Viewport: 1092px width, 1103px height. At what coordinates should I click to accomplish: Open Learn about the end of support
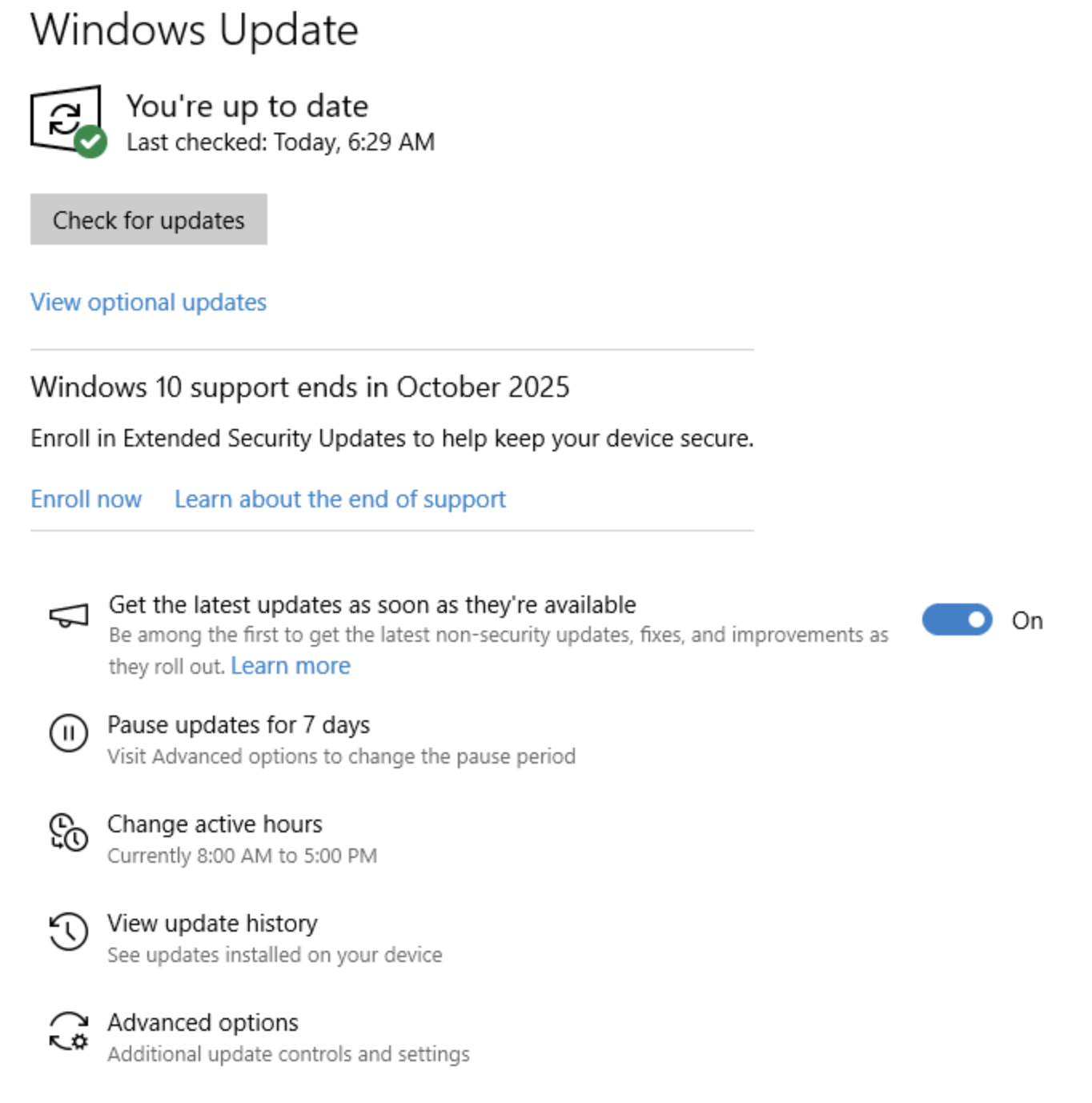click(340, 499)
